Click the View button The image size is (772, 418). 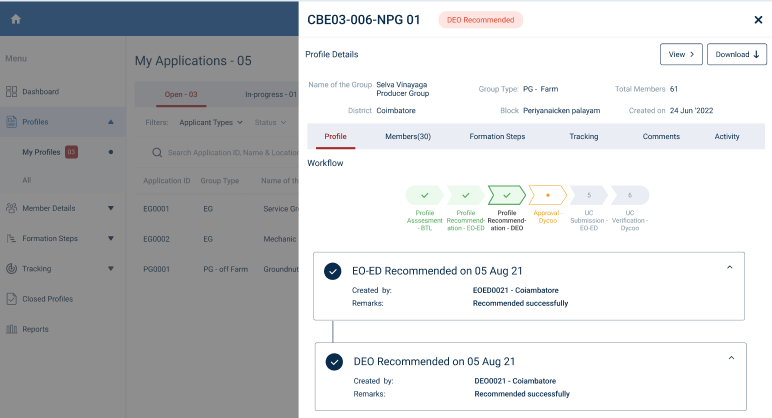681,54
